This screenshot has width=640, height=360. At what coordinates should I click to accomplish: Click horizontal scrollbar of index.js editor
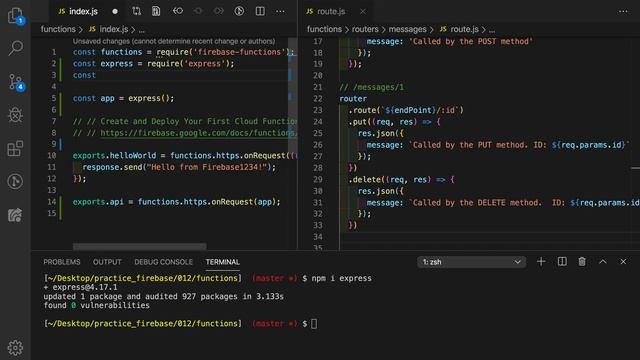(140, 246)
